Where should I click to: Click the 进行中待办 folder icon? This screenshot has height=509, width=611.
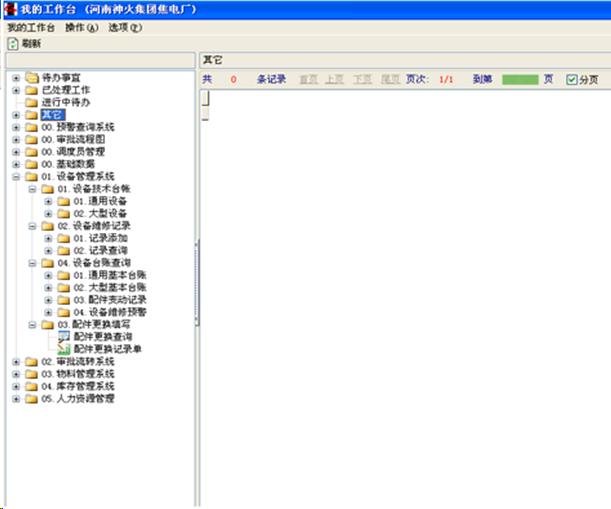(31, 102)
